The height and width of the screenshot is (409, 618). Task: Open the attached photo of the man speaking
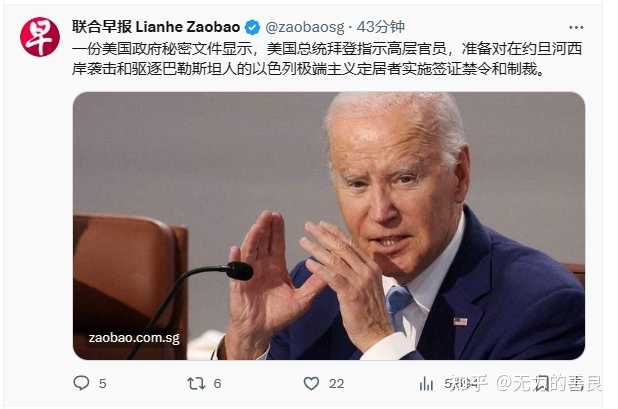pos(329,226)
